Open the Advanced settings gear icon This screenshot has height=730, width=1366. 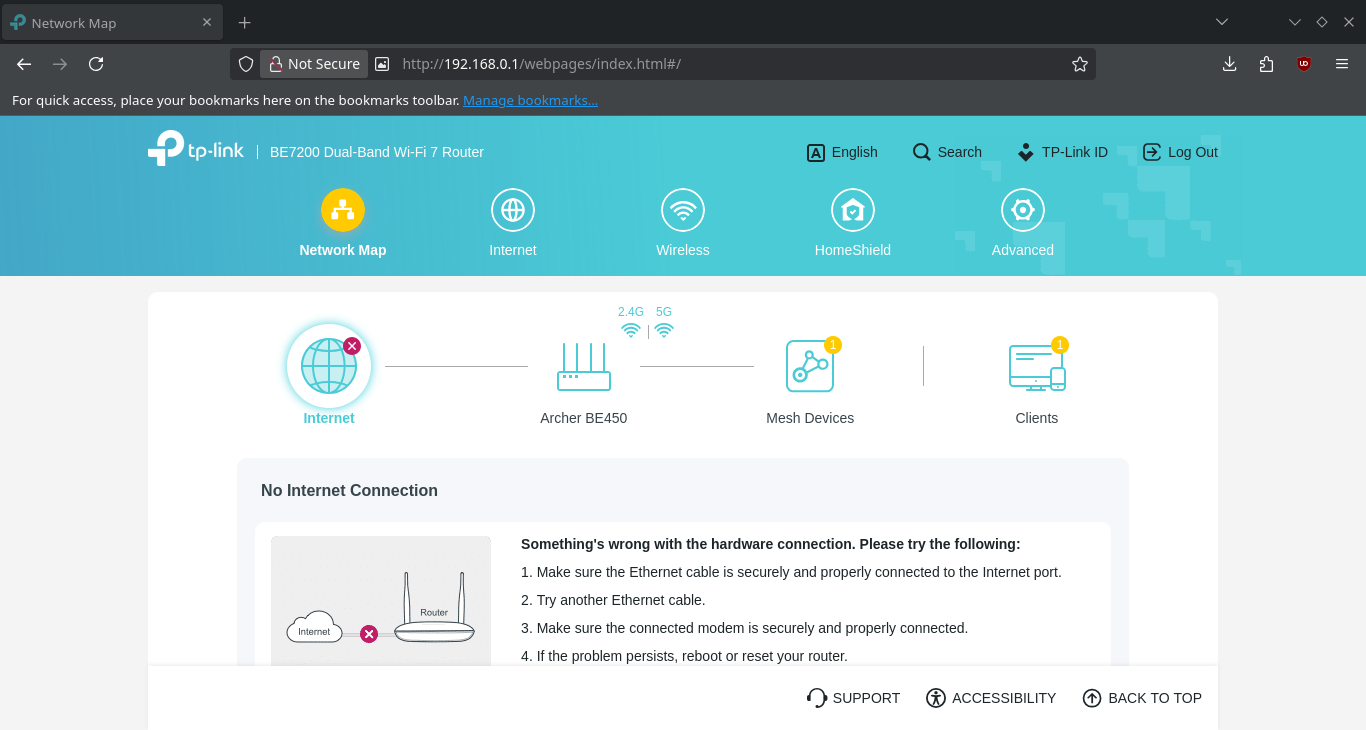pyautogui.click(x=1023, y=210)
